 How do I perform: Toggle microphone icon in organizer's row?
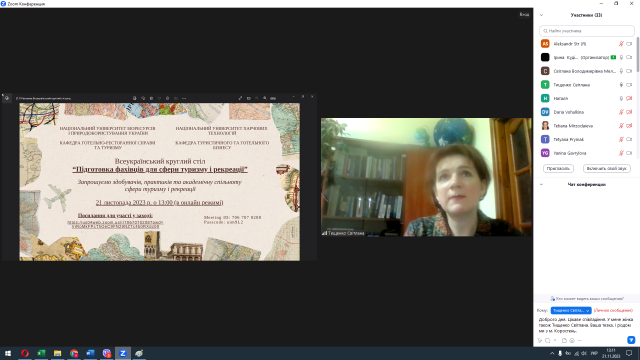tap(621, 58)
